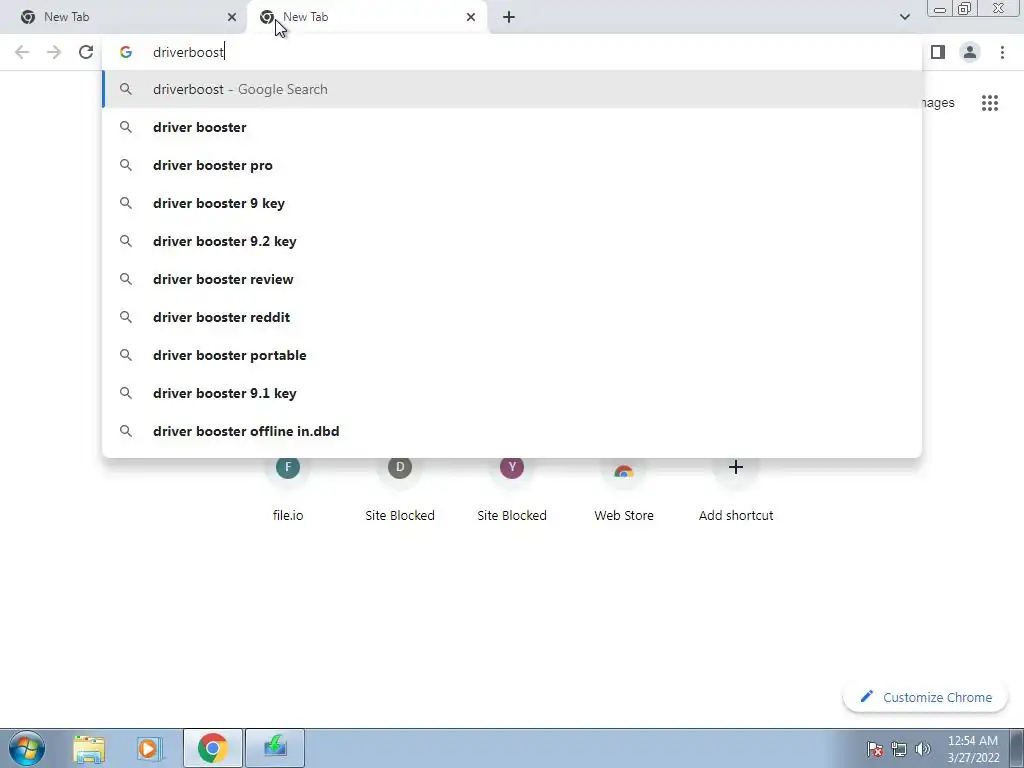Click search icon beside 'driver booster pro'
This screenshot has width=1024, height=768.
pyautogui.click(x=126, y=165)
